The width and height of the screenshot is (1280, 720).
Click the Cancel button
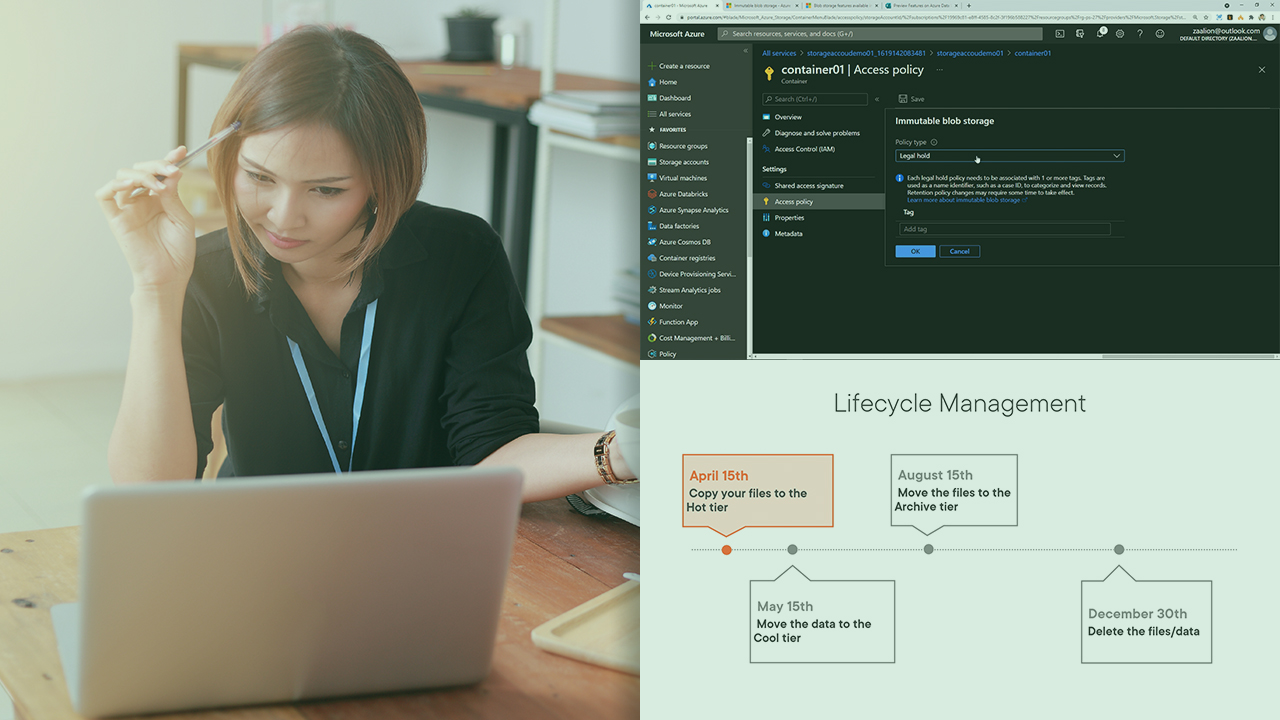[x=959, y=251]
